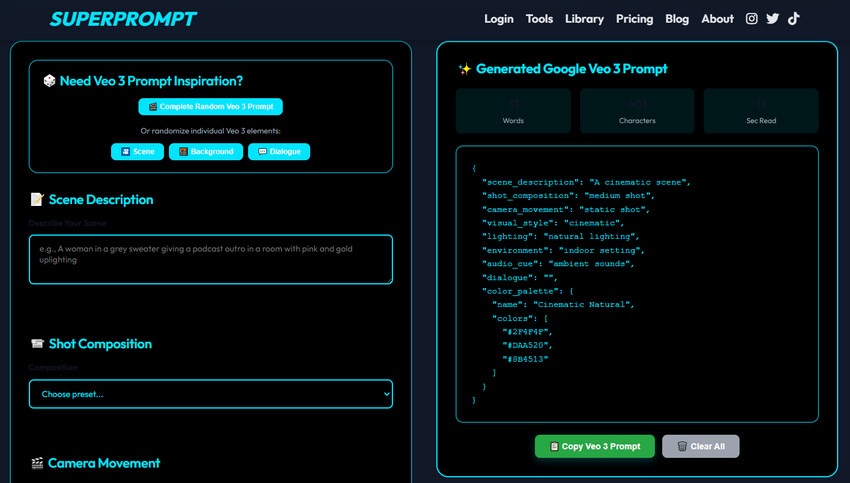850x483 pixels.
Task: Click the "#2F4F4F" color value
Action: 527,332
